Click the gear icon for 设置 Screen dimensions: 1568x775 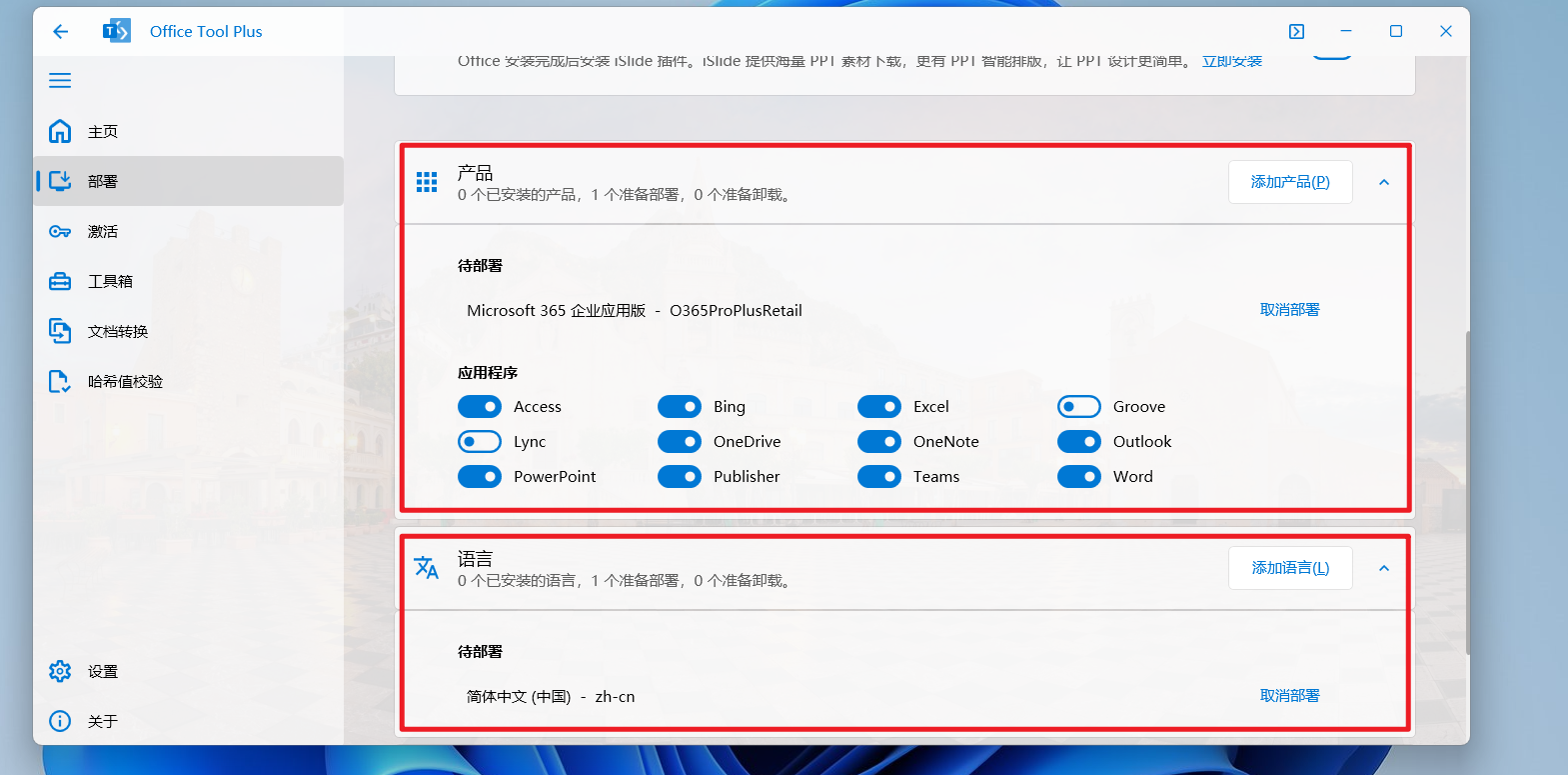[x=60, y=671]
